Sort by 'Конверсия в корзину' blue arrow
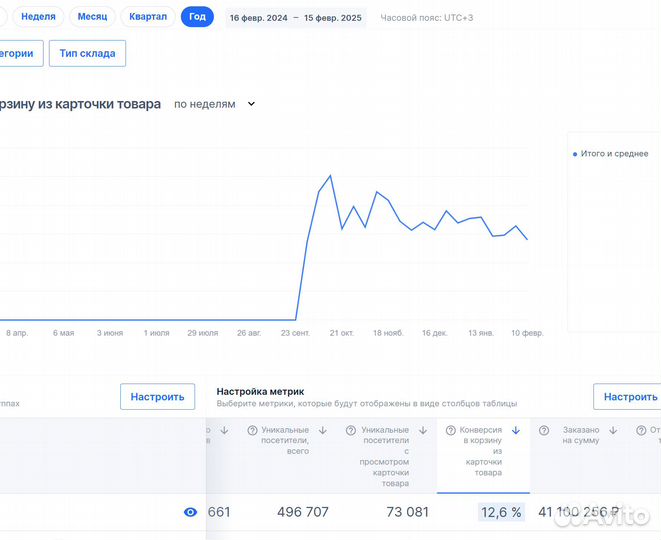 point(515,430)
